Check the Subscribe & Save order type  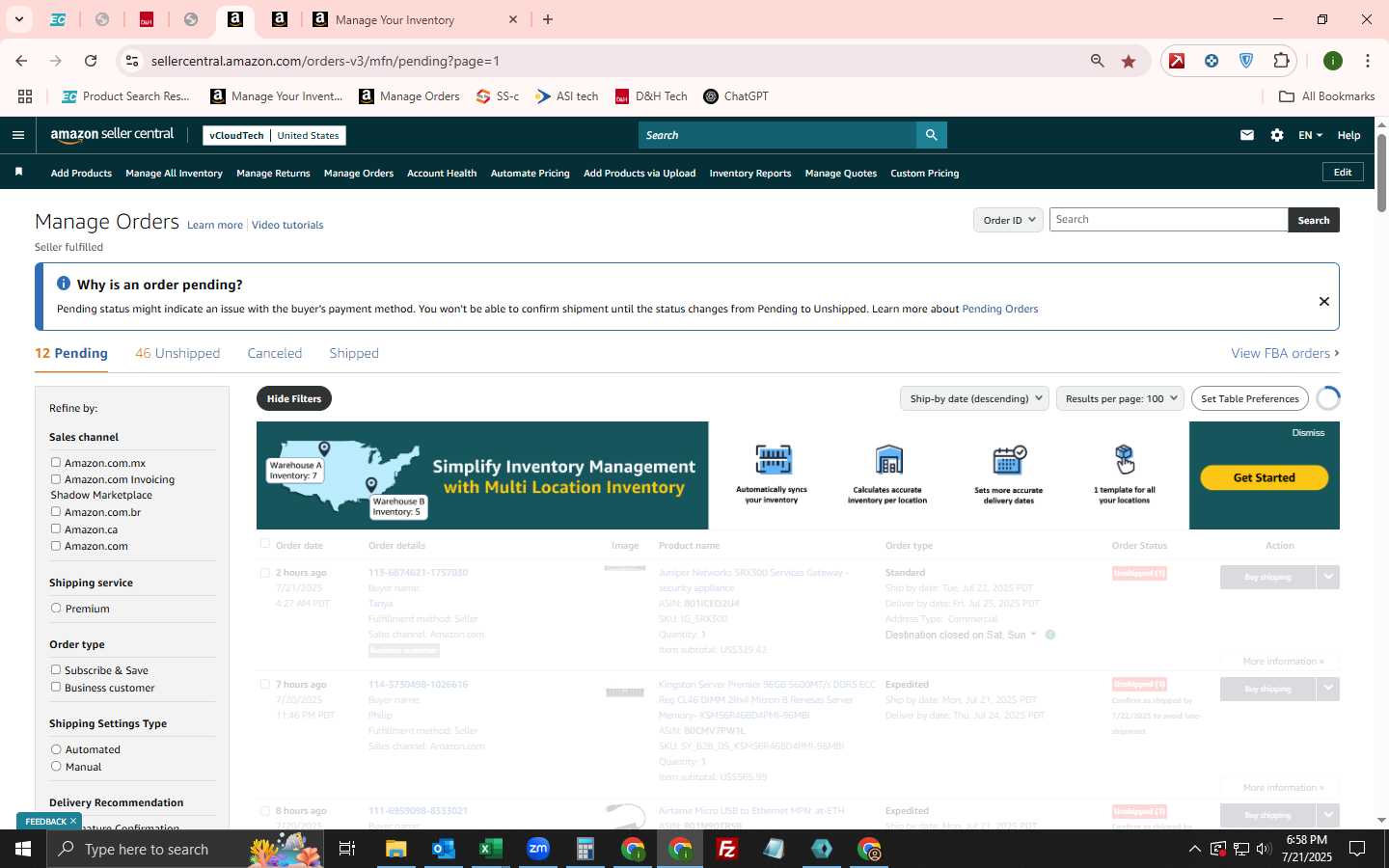(x=56, y=669)
